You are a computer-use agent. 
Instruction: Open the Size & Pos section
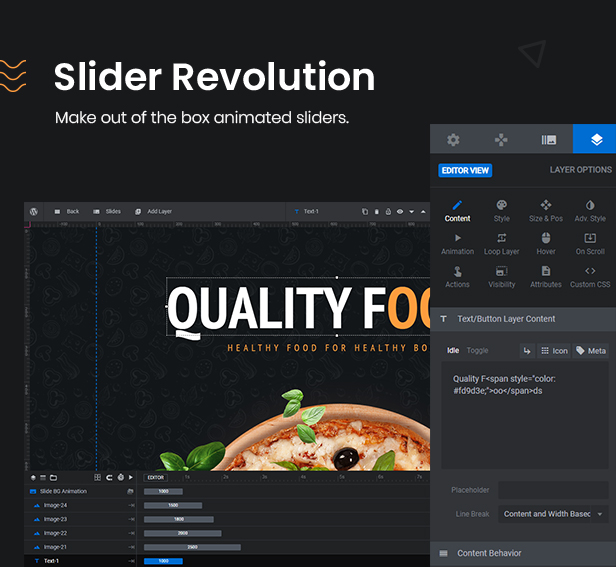pos(546,211)
